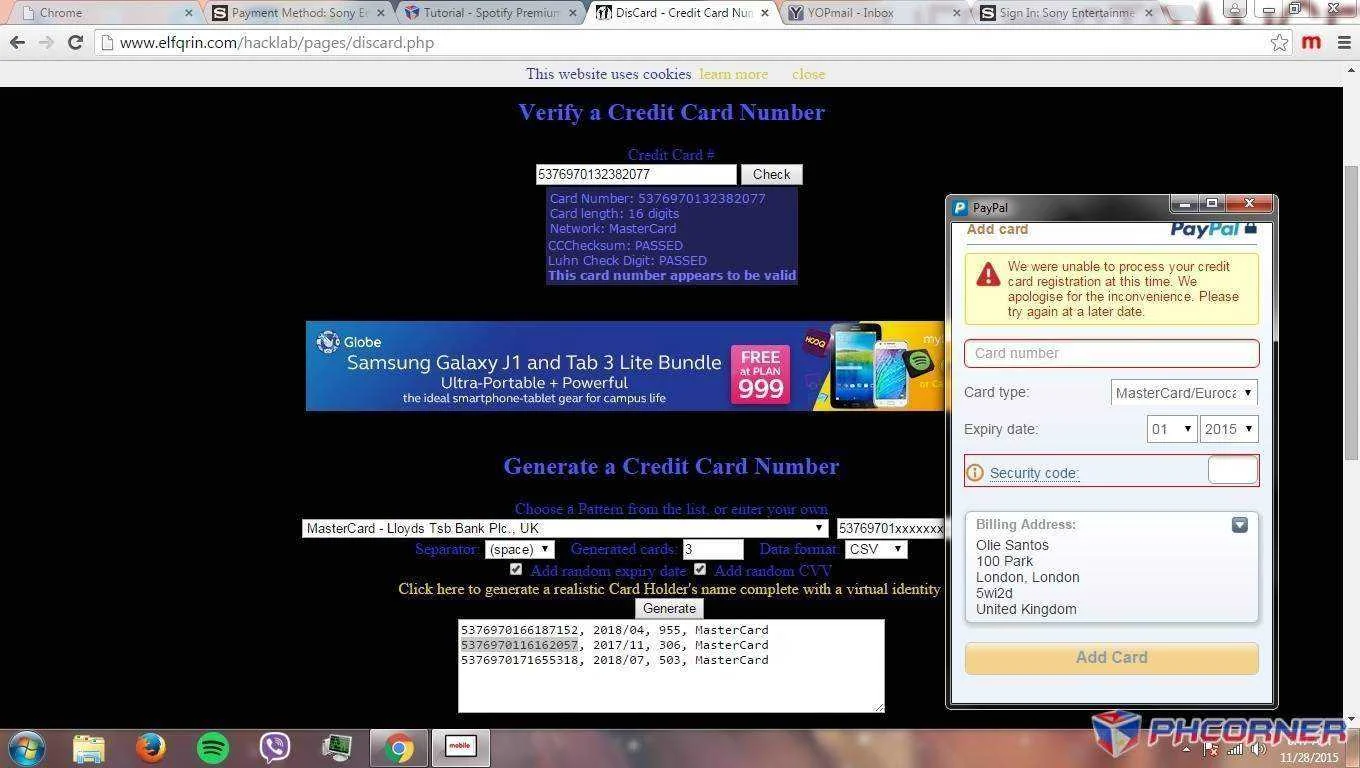The image size is (1360, 768).
Task: Open the Chrome hamburger menu
Action: tap(1343, 43)
